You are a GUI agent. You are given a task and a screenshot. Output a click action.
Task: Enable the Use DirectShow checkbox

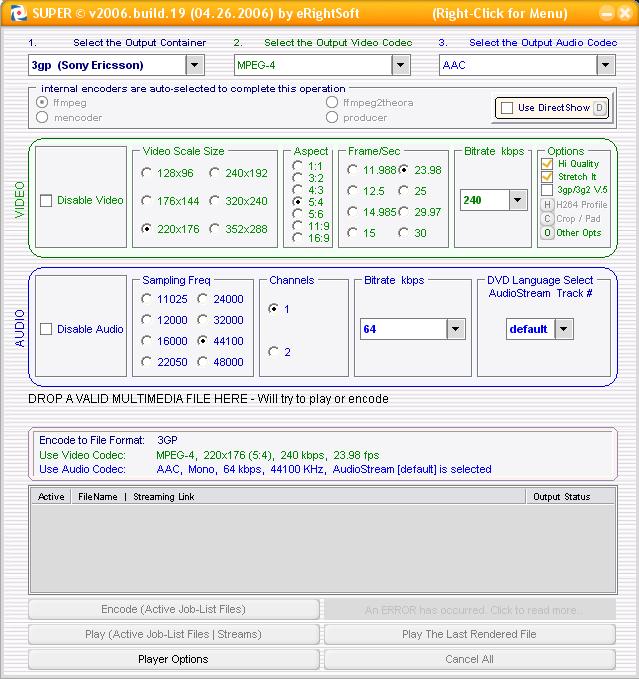(x=507, y=108)
